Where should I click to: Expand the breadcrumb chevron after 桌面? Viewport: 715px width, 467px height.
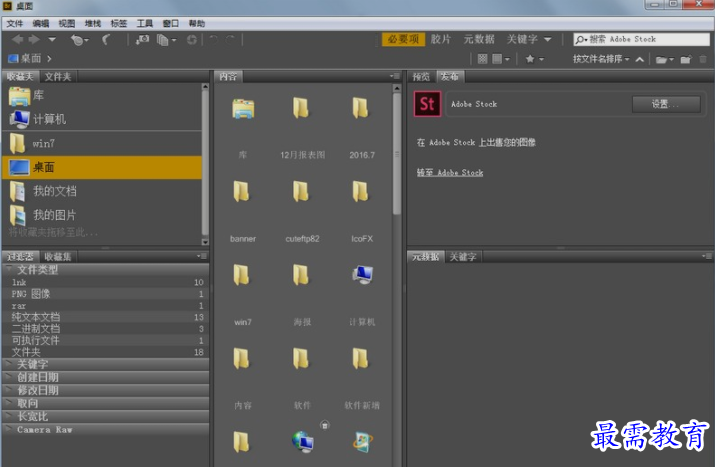(x=49, y=58)
